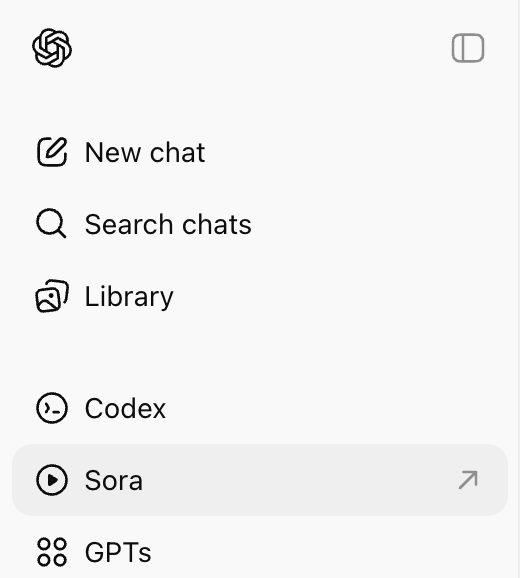This screenshot has width=520, height=578.
Task: Click the Sora play circle icon
Action: coord(52,480)
